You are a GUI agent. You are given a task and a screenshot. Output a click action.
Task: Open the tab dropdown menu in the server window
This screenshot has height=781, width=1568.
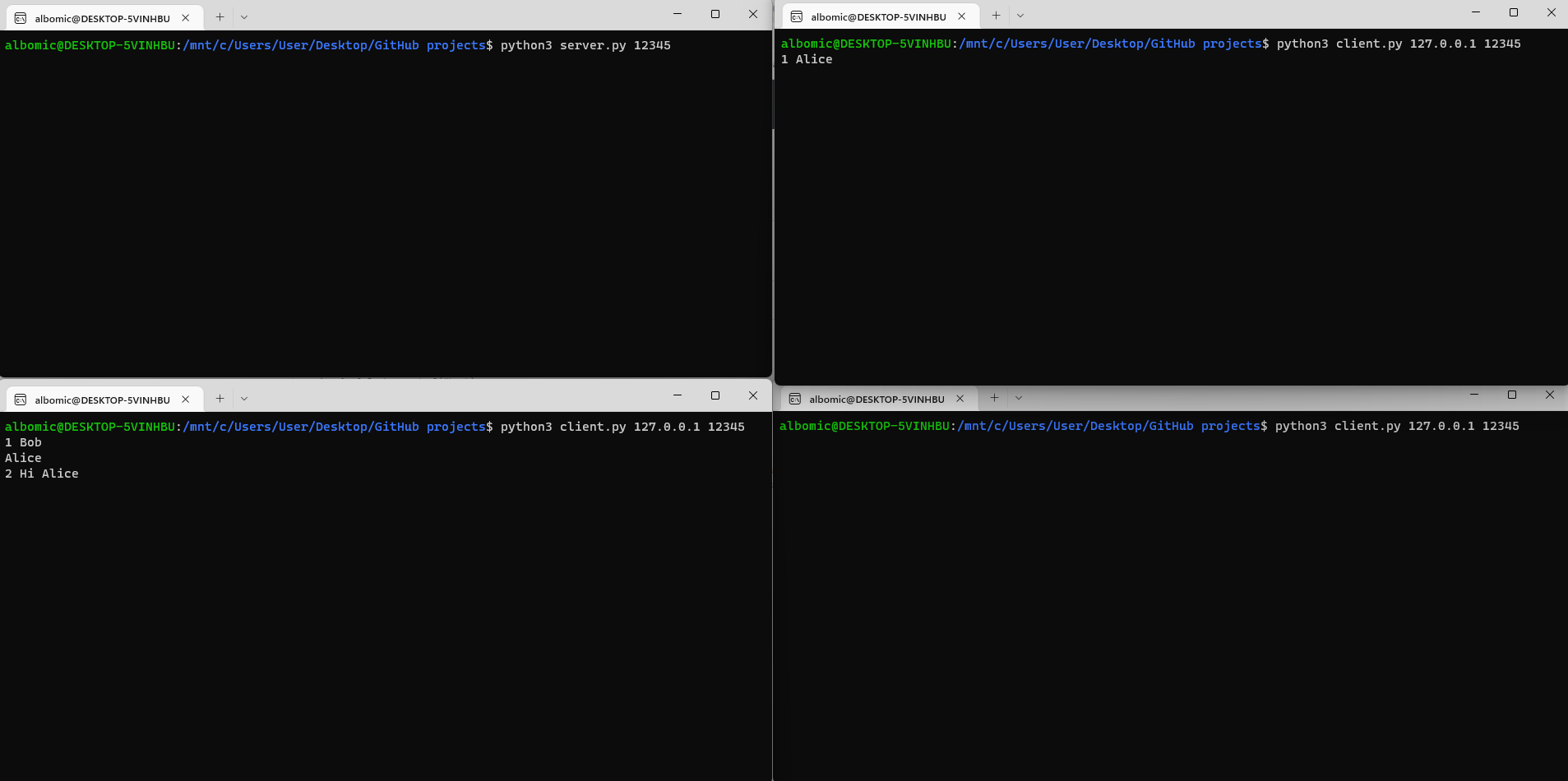(x=244, y=17)
